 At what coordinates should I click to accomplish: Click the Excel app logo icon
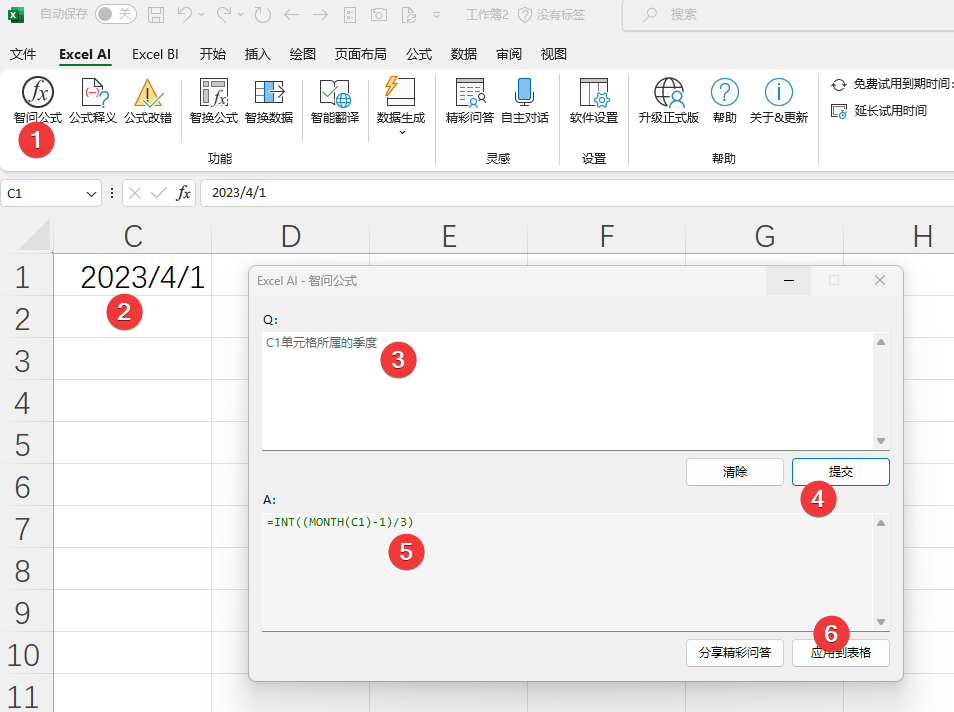pyautogui.click(x=16, y=15)
